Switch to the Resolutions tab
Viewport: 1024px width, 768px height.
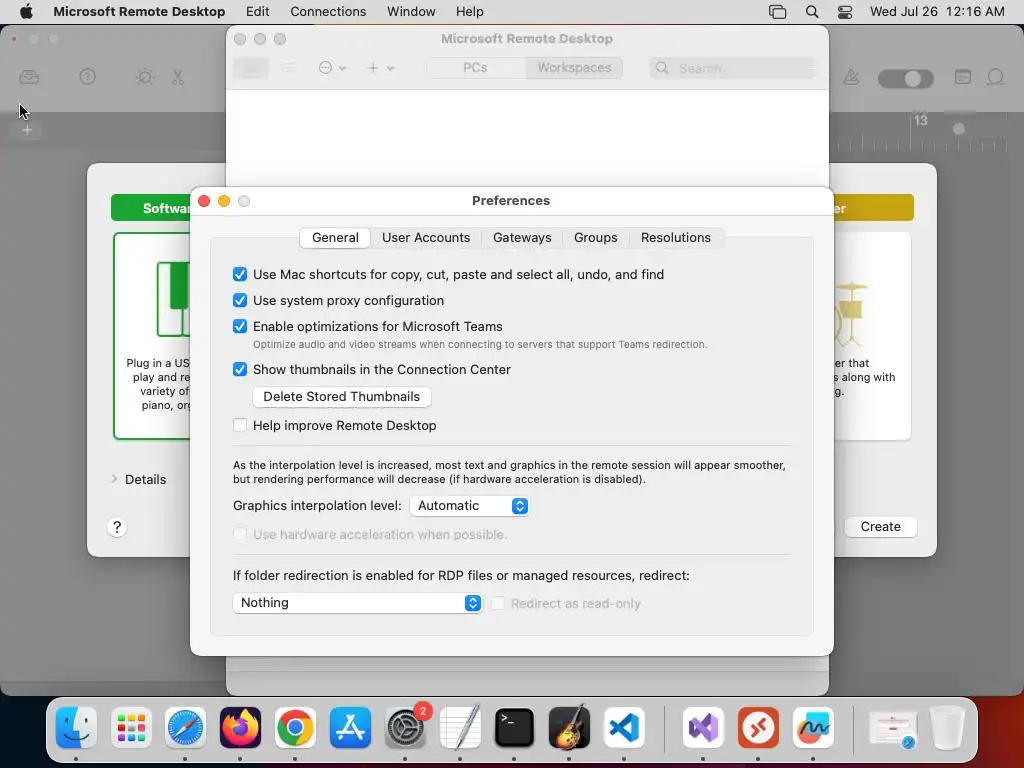(x=675, y=238)
